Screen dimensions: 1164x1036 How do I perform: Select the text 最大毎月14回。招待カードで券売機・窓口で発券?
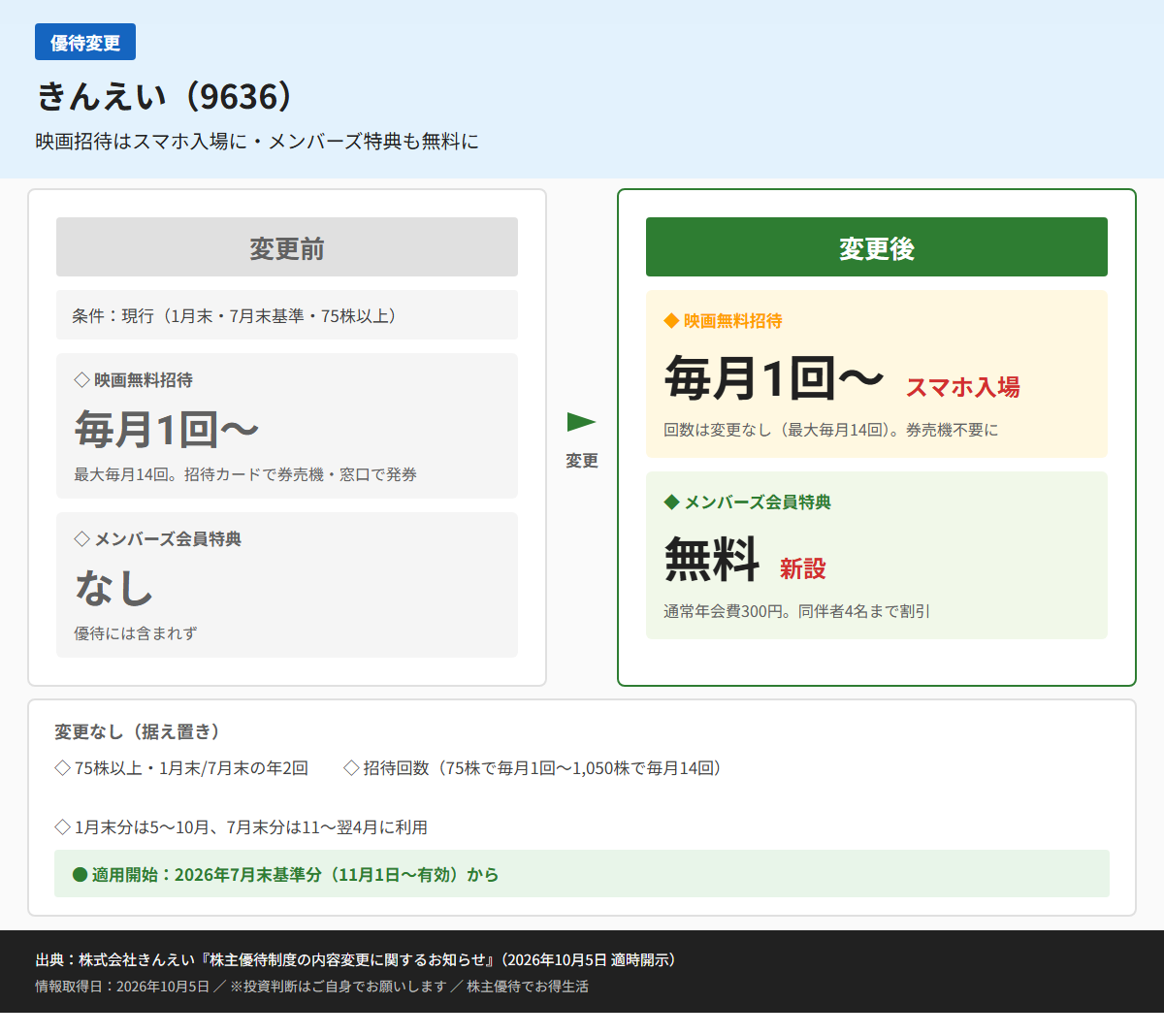[x=245, y=474]
